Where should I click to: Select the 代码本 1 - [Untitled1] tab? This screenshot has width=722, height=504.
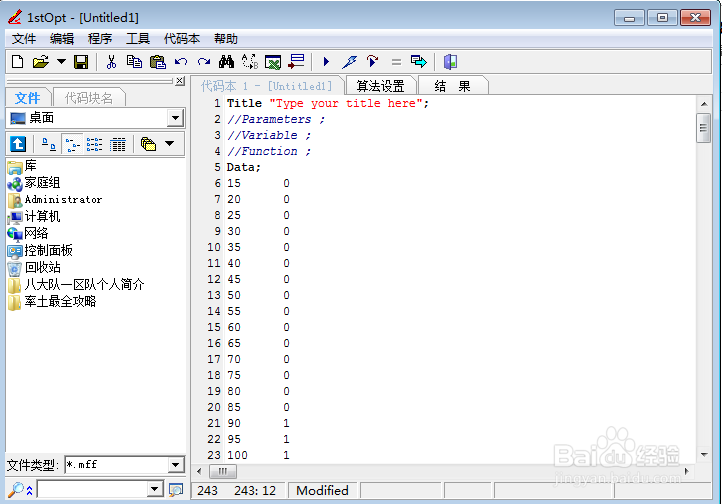267,86
